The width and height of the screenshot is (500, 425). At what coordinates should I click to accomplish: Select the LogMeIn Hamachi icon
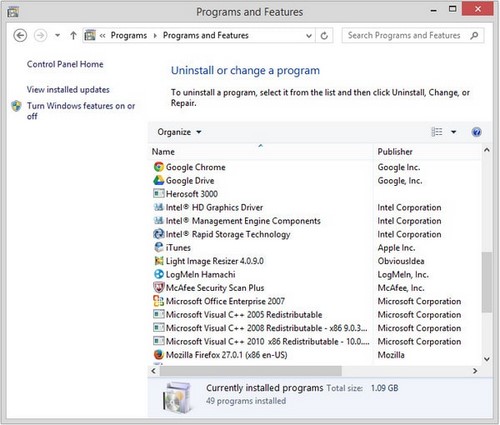point(158,274)
